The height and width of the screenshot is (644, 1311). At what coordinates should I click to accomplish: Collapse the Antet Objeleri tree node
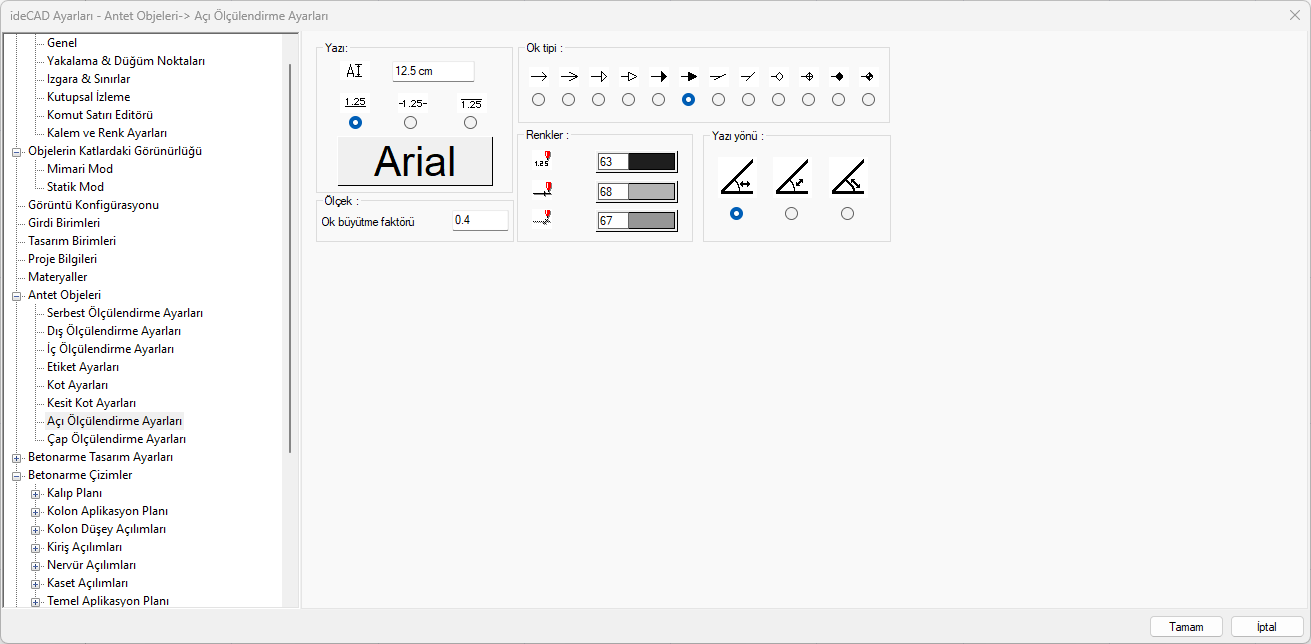(16, 295)
